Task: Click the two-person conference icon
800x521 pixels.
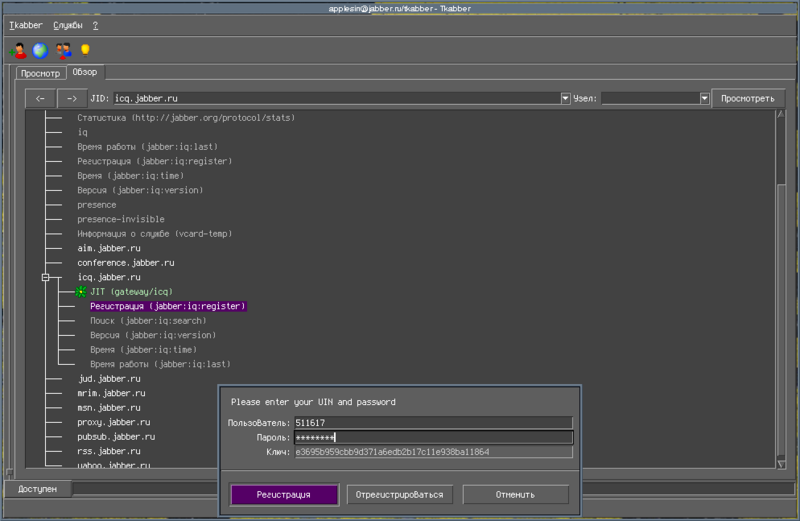Action: point(63,50)
